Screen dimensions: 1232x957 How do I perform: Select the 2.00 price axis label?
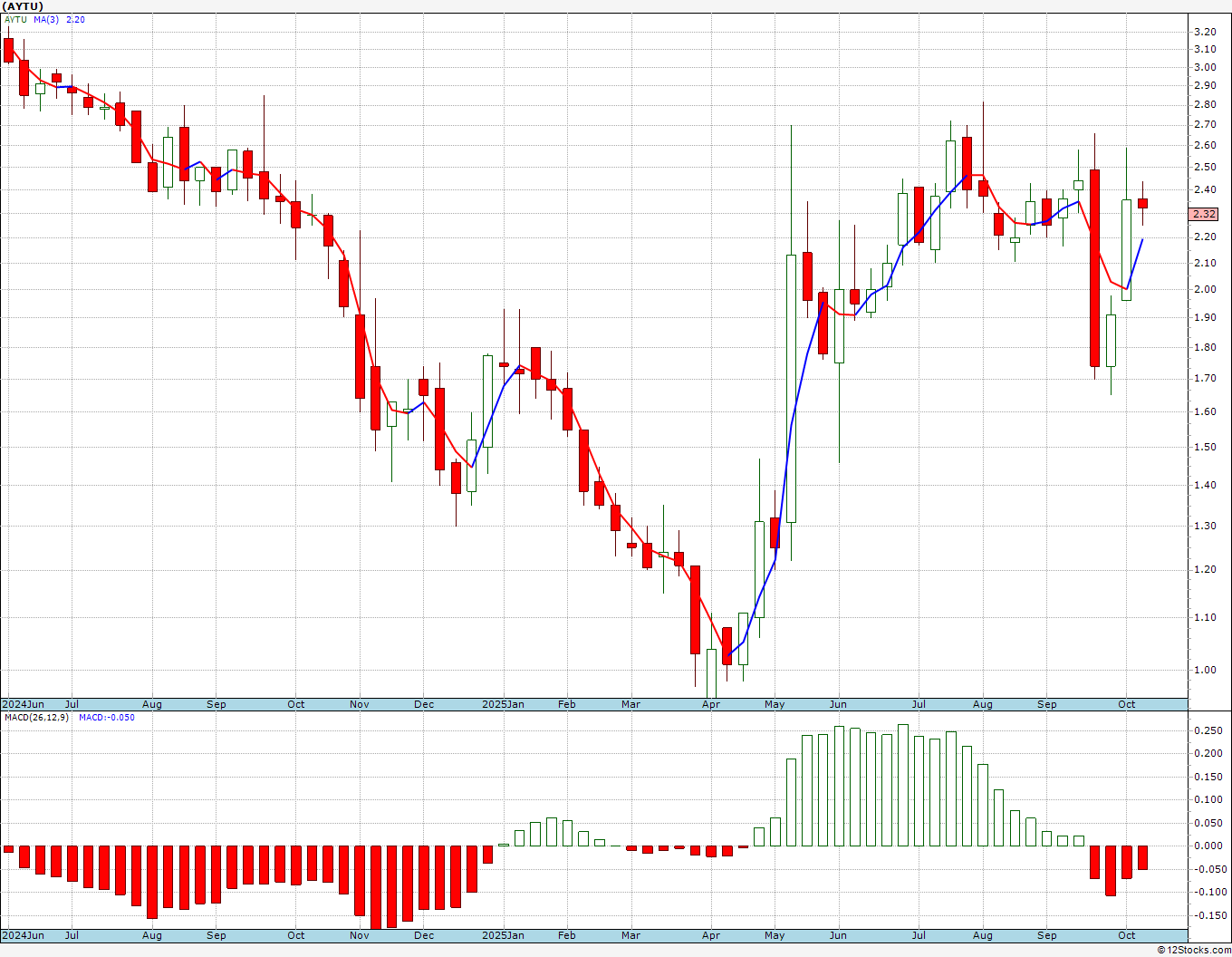point(1205,290)
